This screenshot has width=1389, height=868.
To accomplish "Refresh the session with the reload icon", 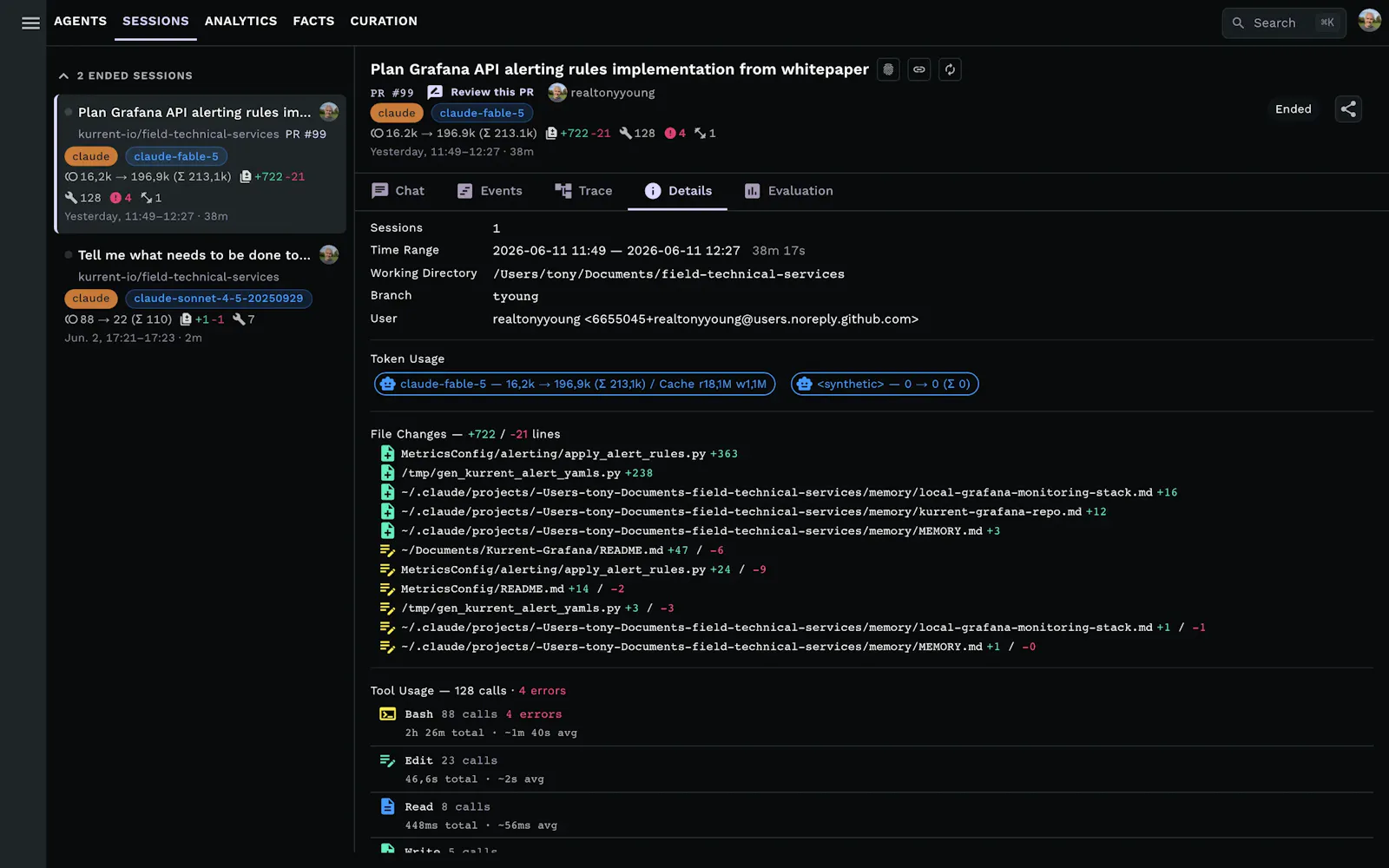I will point(950,69).
